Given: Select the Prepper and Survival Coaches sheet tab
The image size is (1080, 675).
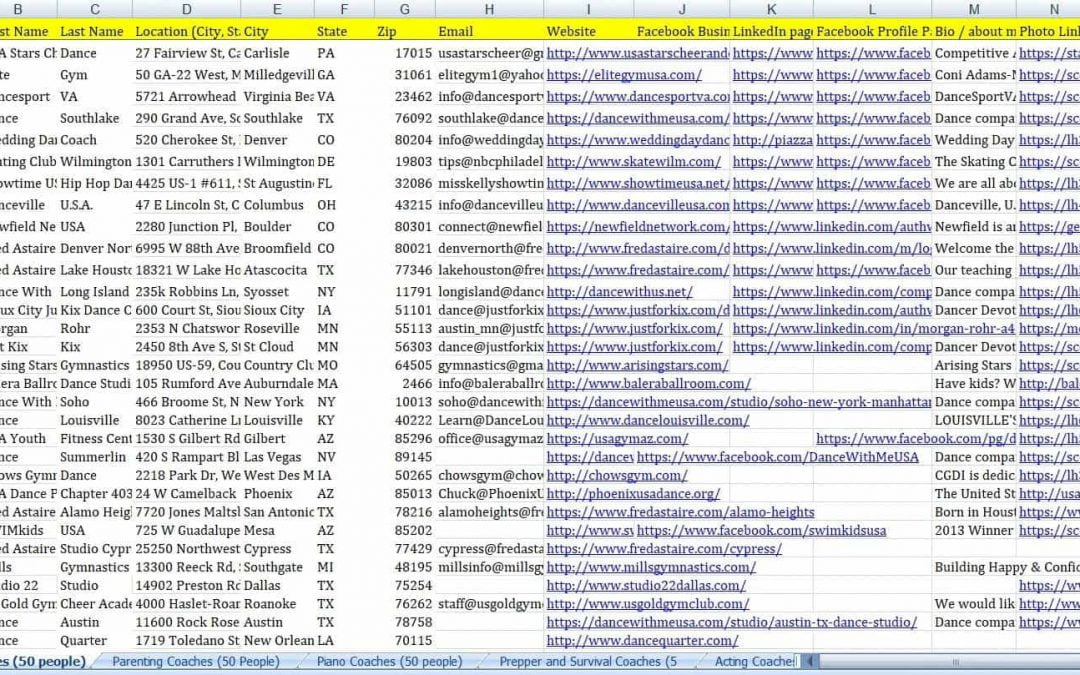Looking at the screenshot, I should [588, 661].
